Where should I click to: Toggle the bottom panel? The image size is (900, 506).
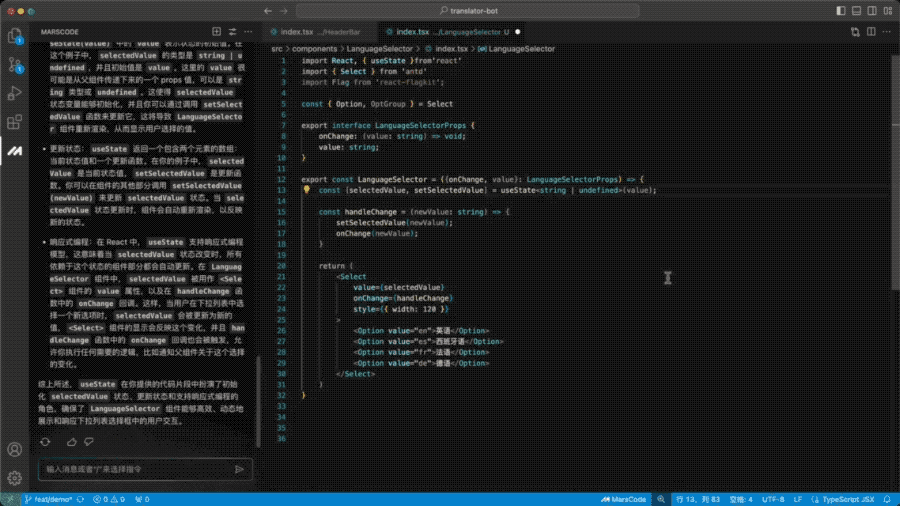pos(856,10)
